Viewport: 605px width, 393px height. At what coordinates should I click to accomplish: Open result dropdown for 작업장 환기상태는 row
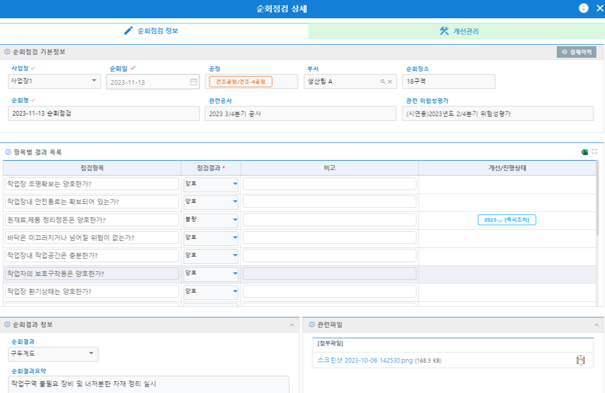click(211, 291)
